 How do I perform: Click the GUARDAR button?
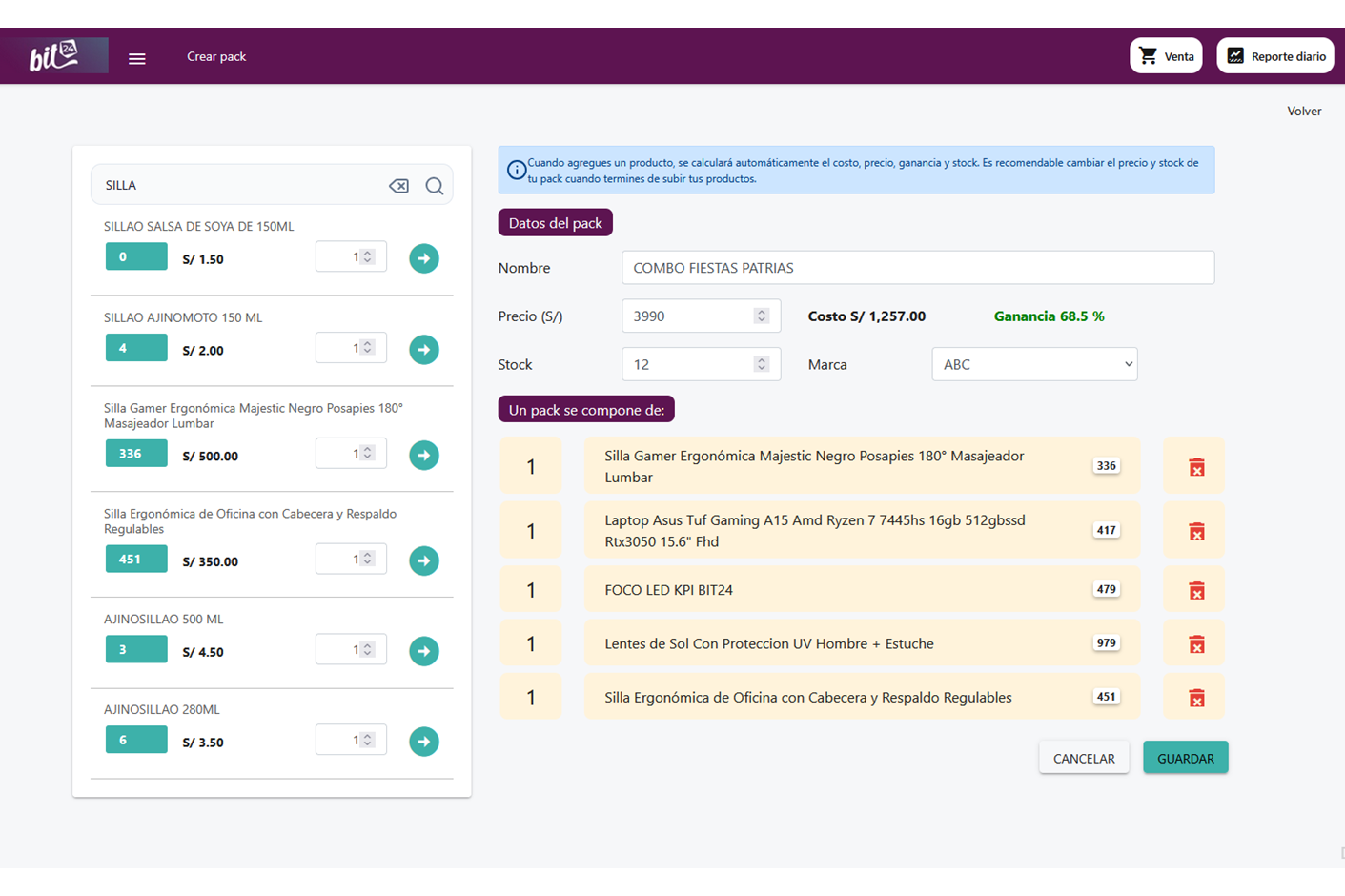click(1185, 758)
